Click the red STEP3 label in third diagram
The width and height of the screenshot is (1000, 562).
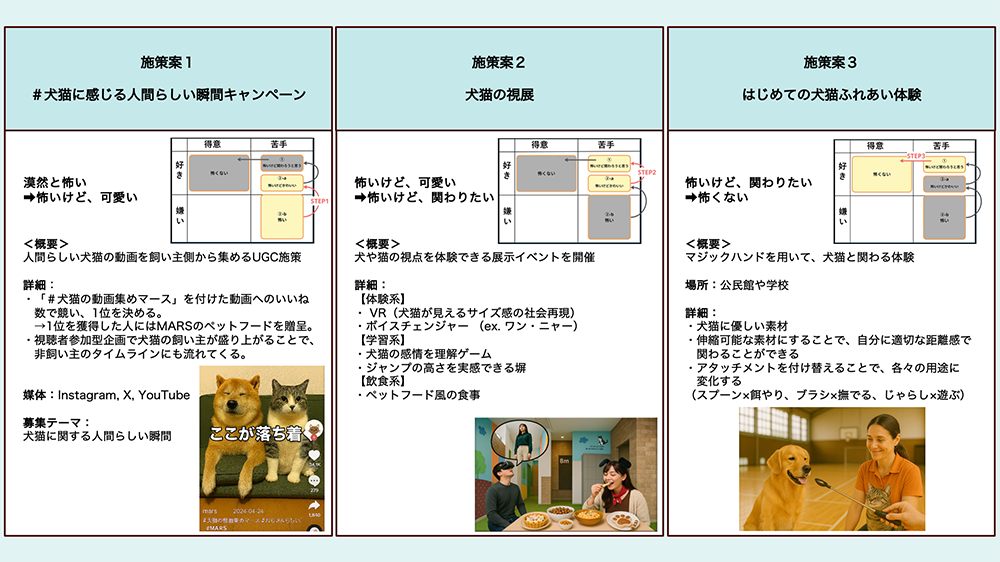[x=915, y=156]
